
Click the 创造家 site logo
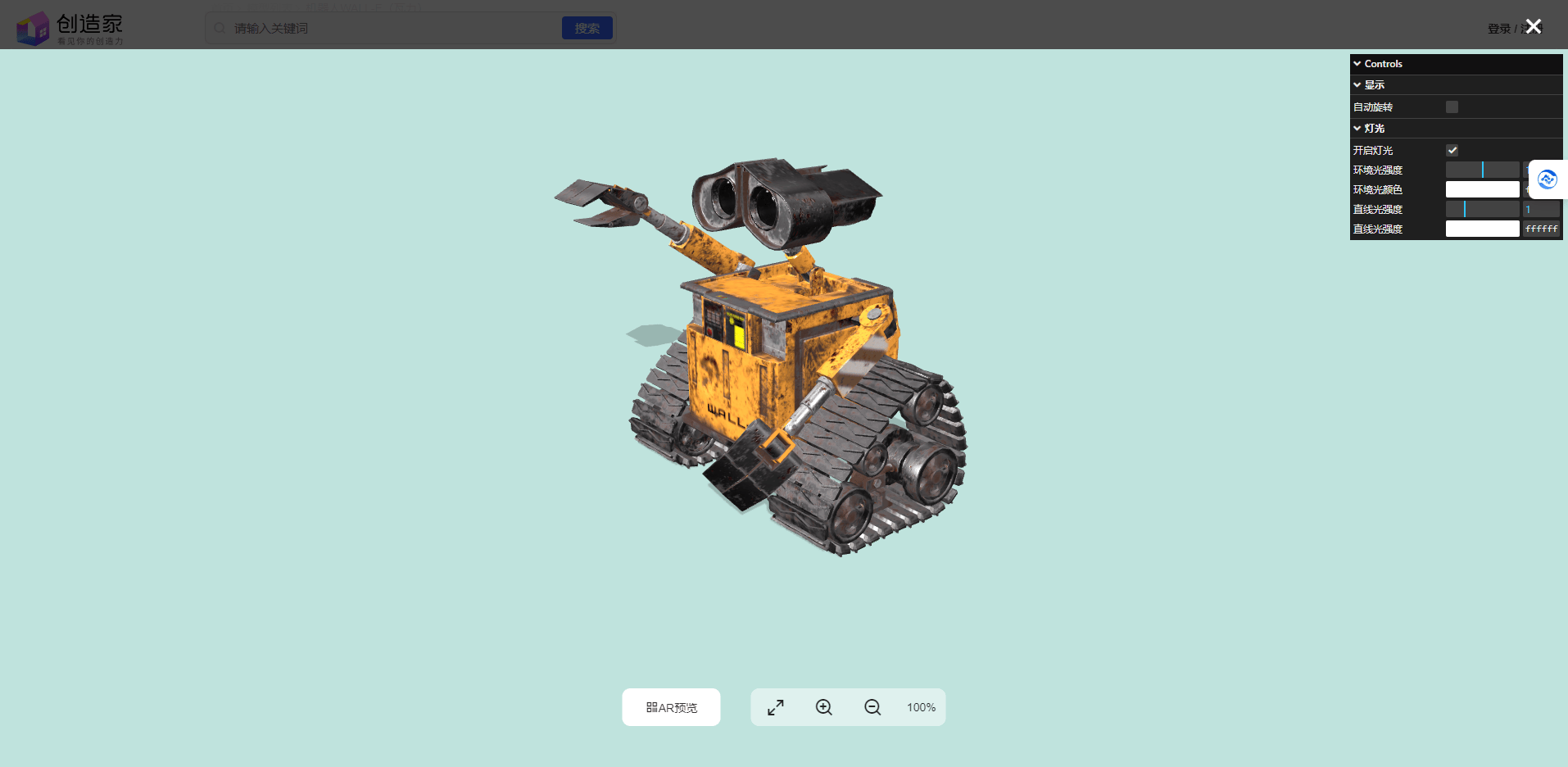tap(70, 29)
